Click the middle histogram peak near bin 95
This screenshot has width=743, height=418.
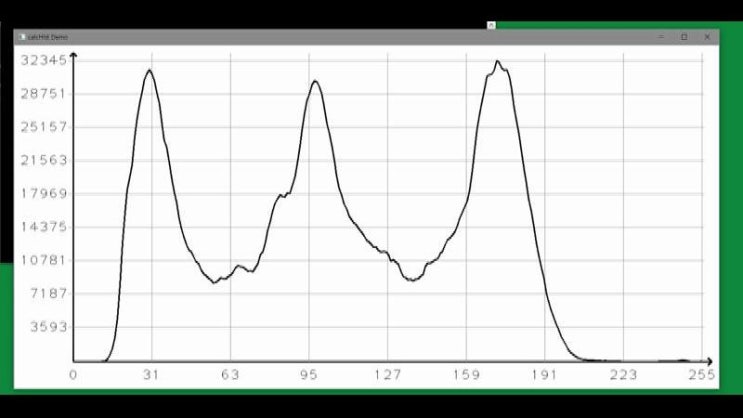[314, 81]
